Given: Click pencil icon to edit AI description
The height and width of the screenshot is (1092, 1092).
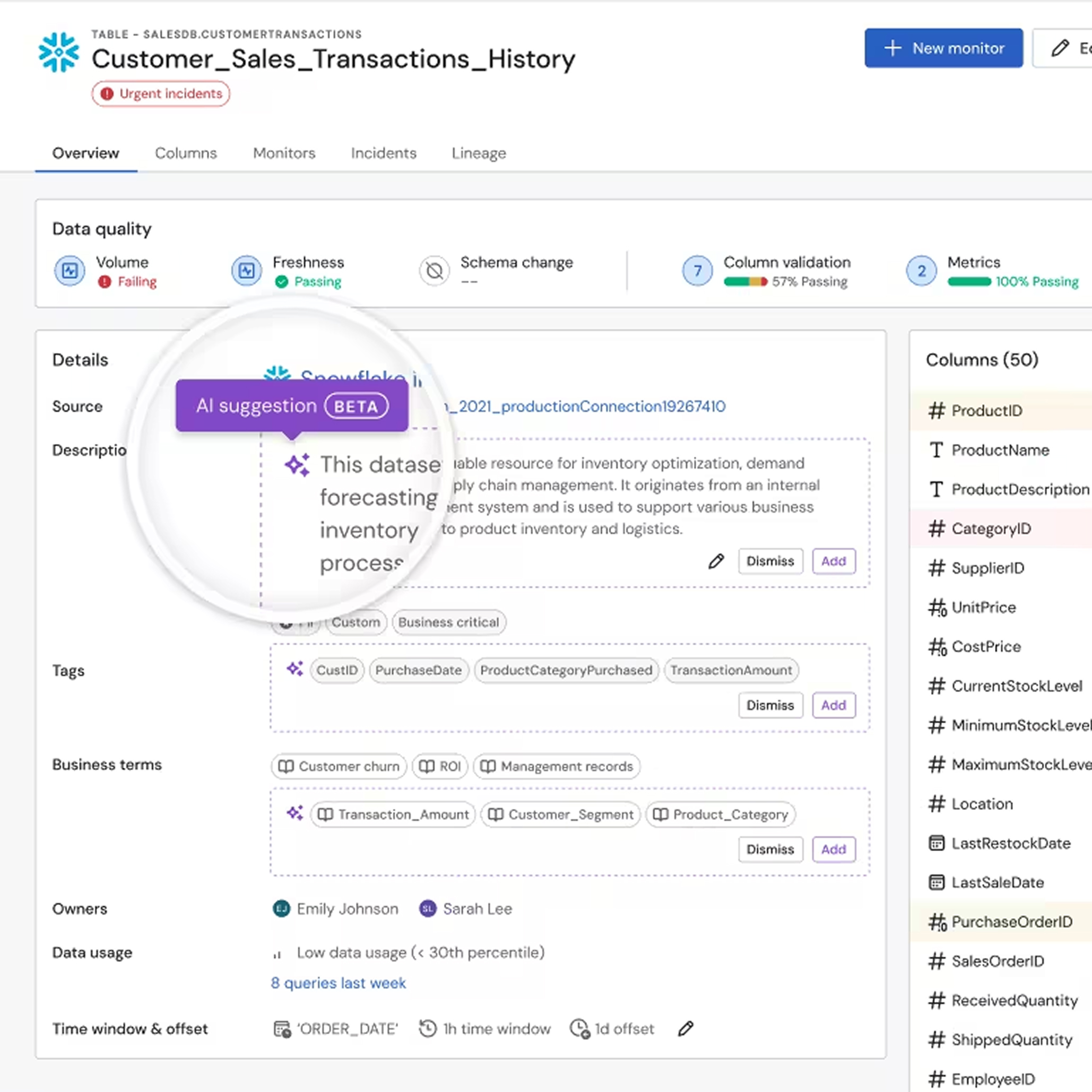Looking at the screenshot, I should click(x=716, y=561).
